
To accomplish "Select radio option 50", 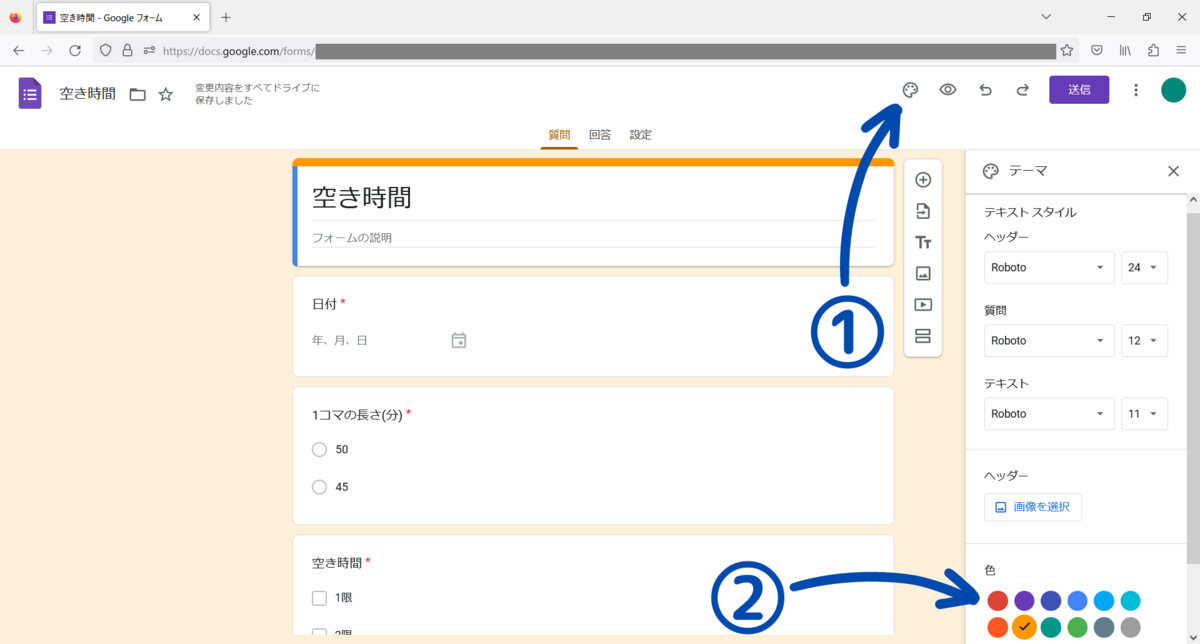I will click(x=320, y=450).
